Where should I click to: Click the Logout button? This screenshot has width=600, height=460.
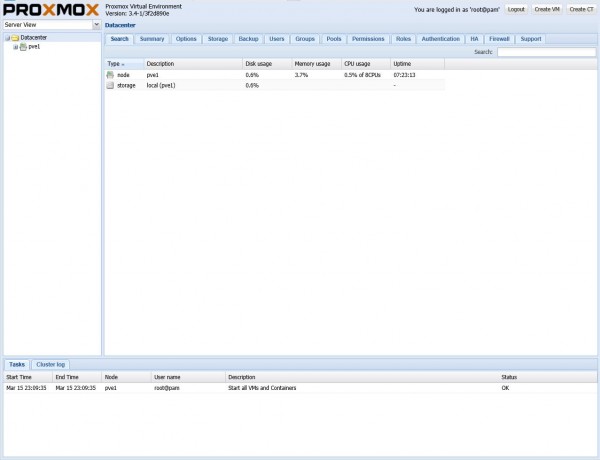pos(516,9)
